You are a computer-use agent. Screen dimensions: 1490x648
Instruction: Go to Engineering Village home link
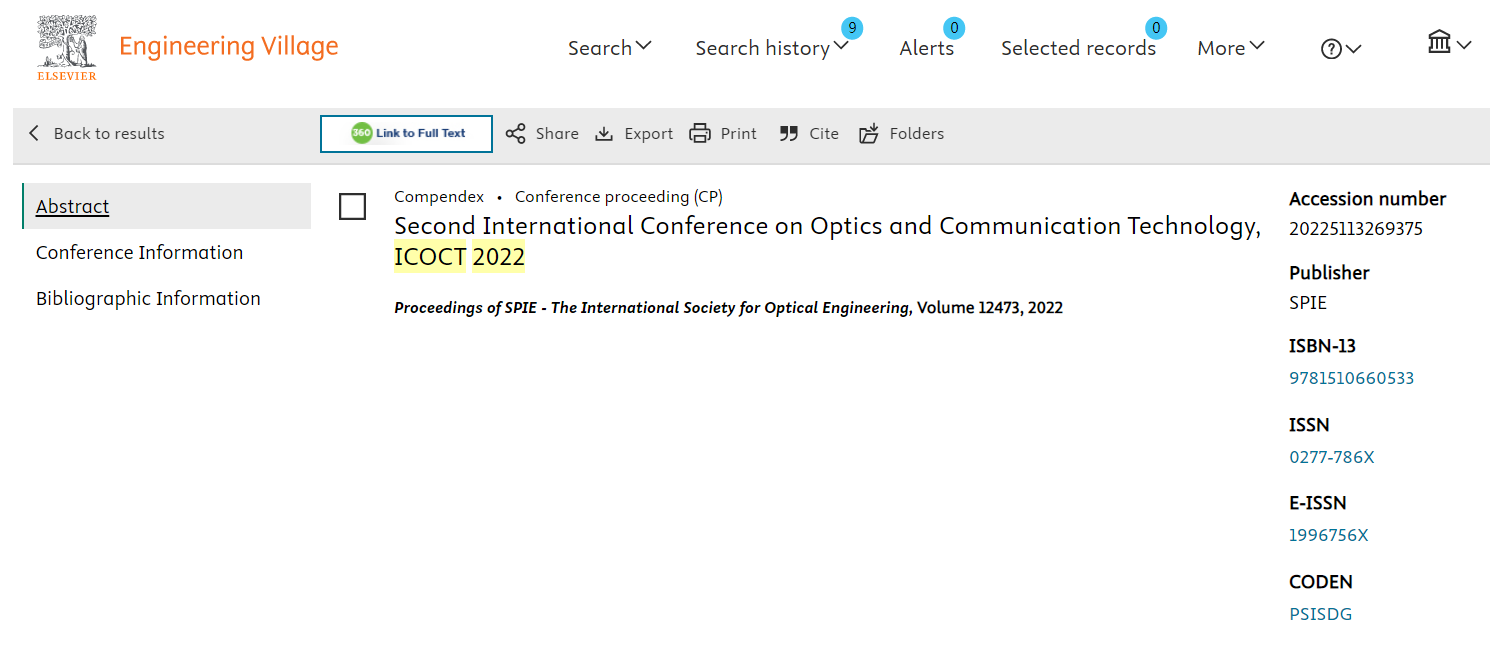229,46
